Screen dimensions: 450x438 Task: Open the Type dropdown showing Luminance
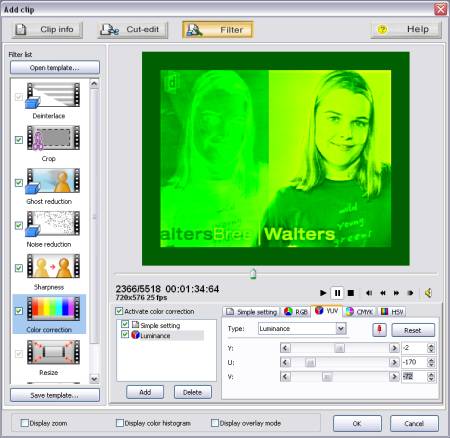pyautogui.click(x=340, y=329)
